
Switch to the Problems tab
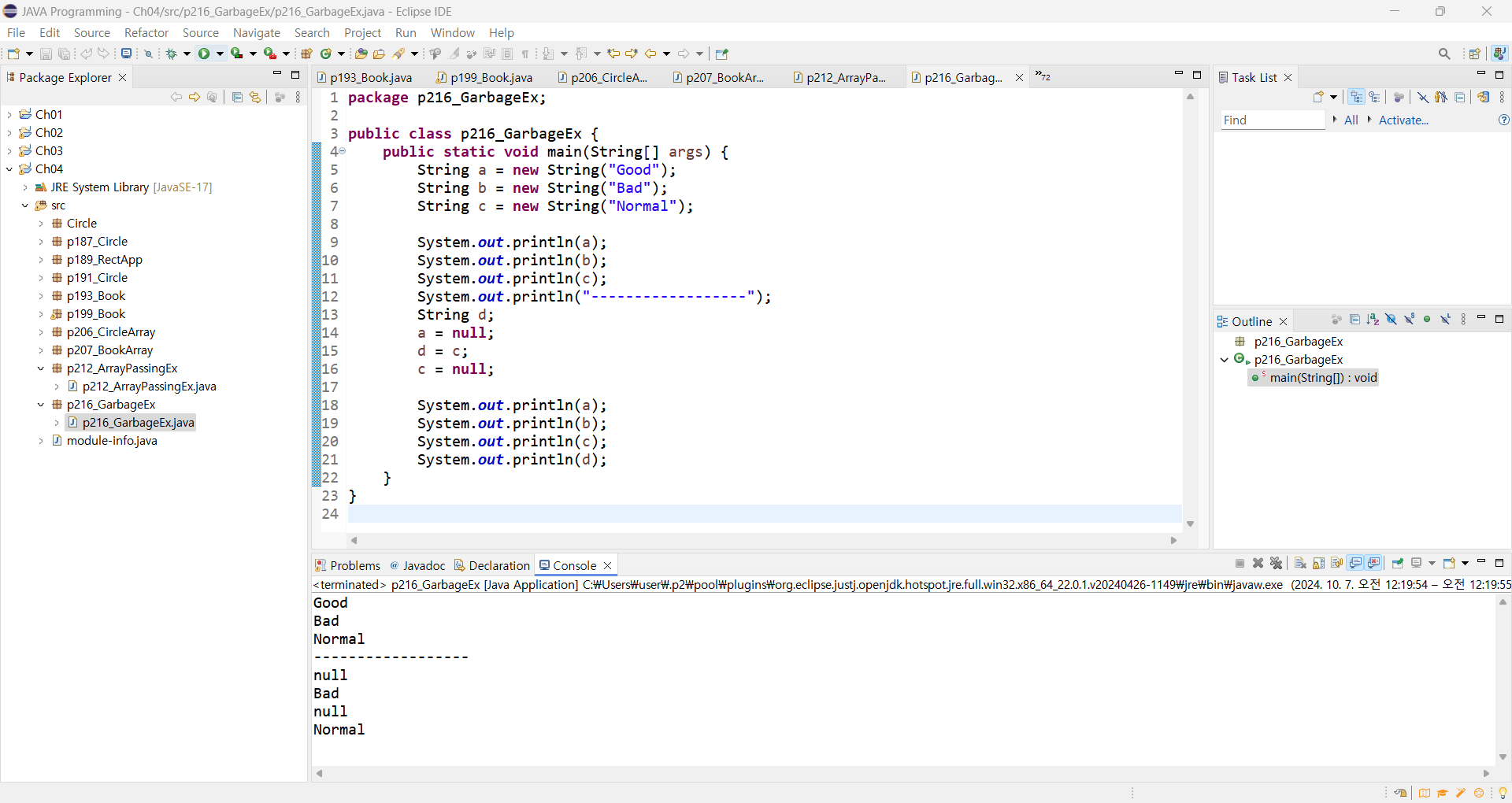[x=347, y=565]
